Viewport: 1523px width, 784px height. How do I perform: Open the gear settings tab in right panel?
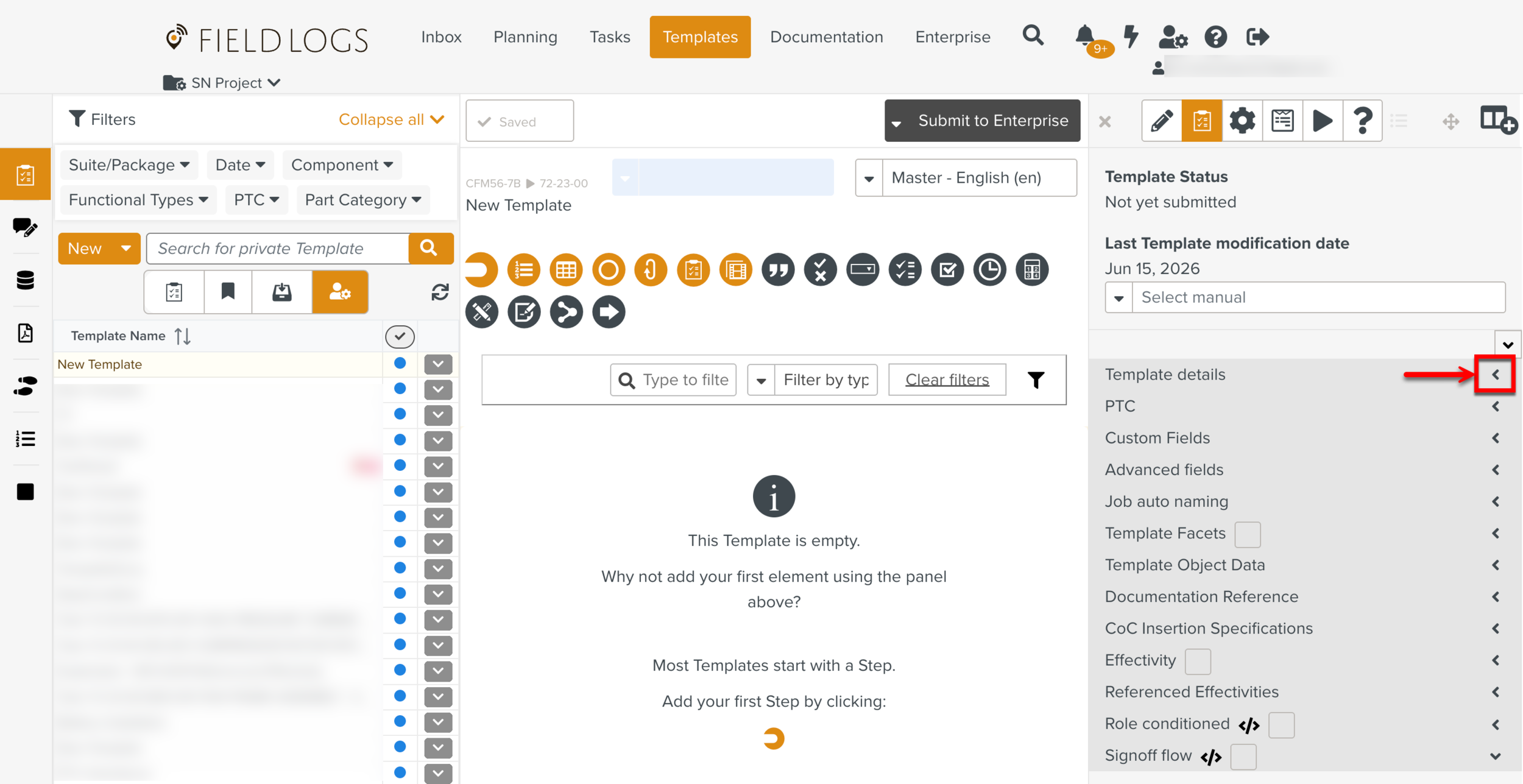(x=1242, y=121)
